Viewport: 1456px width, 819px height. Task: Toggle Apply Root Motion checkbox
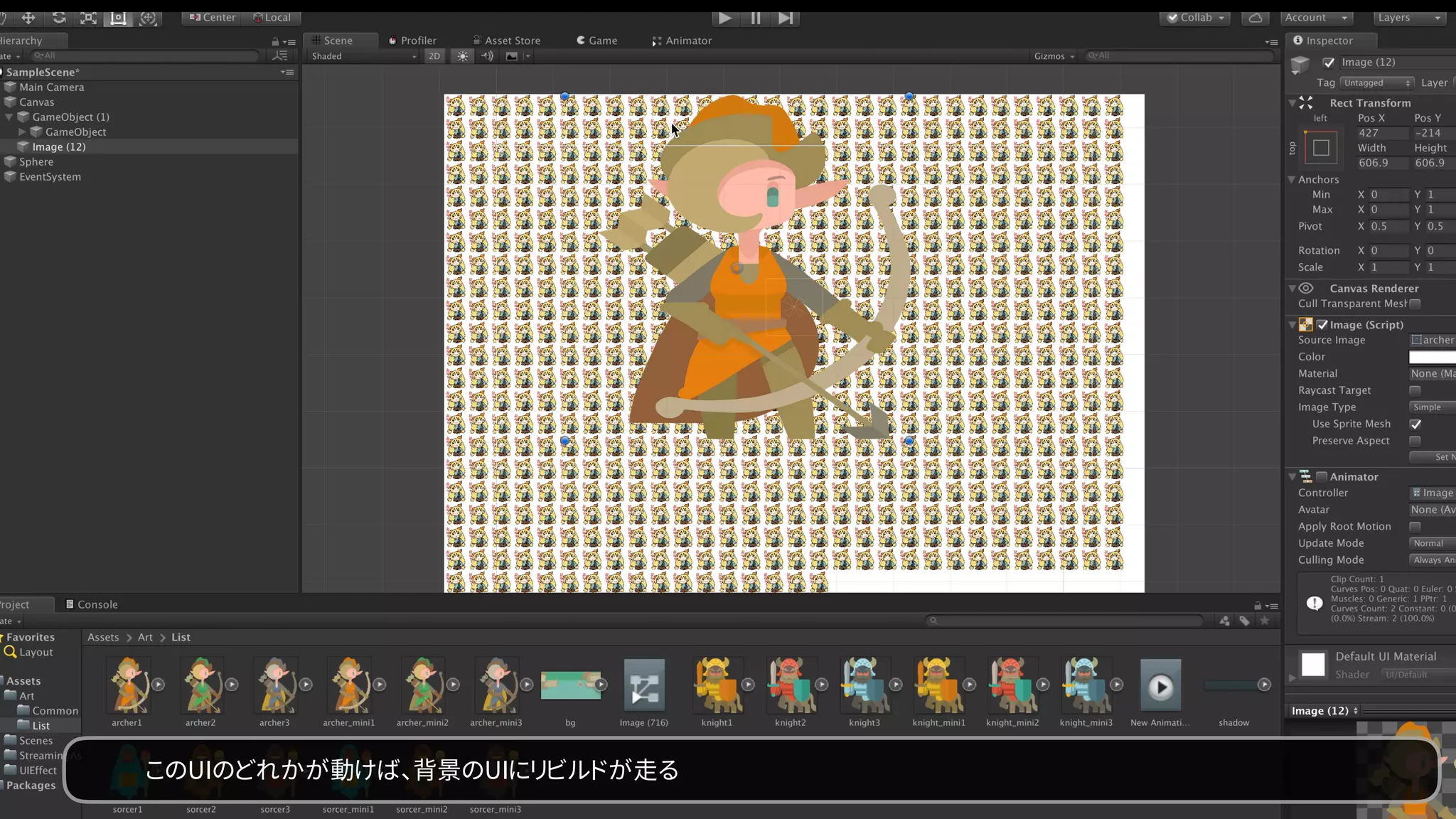point(1415,527)
